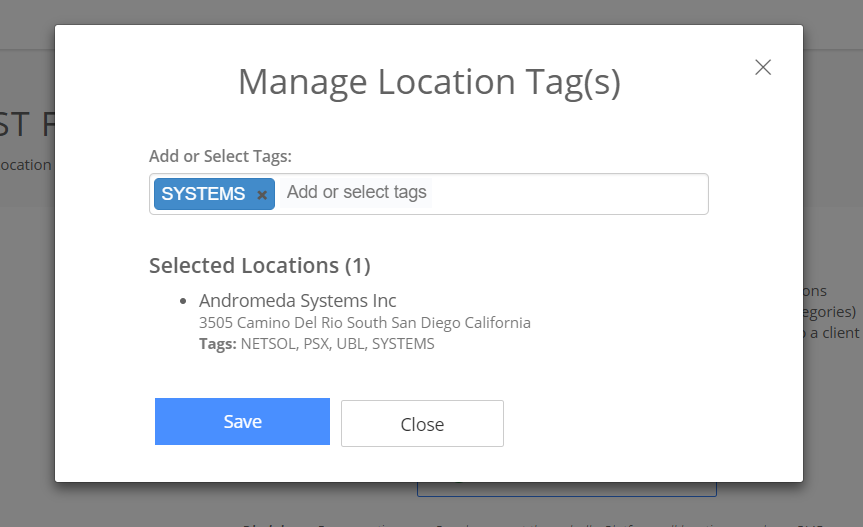This screenshot has height=527, width=863.
Task: Click the bullet point beside Andromeda Systems
Action: click(183, 301)
